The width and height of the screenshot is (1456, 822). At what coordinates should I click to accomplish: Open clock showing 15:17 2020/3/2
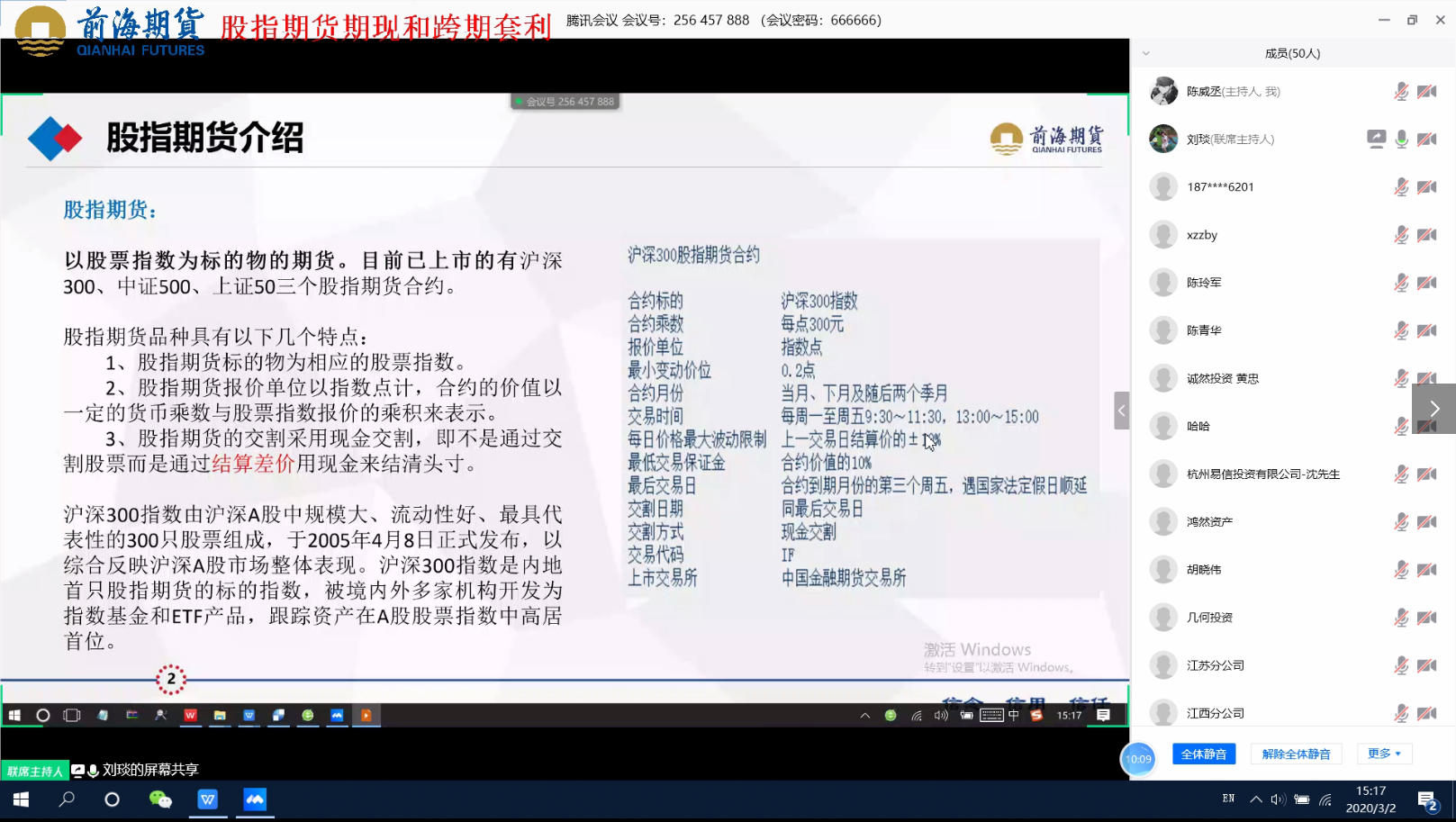point(1370,799)
